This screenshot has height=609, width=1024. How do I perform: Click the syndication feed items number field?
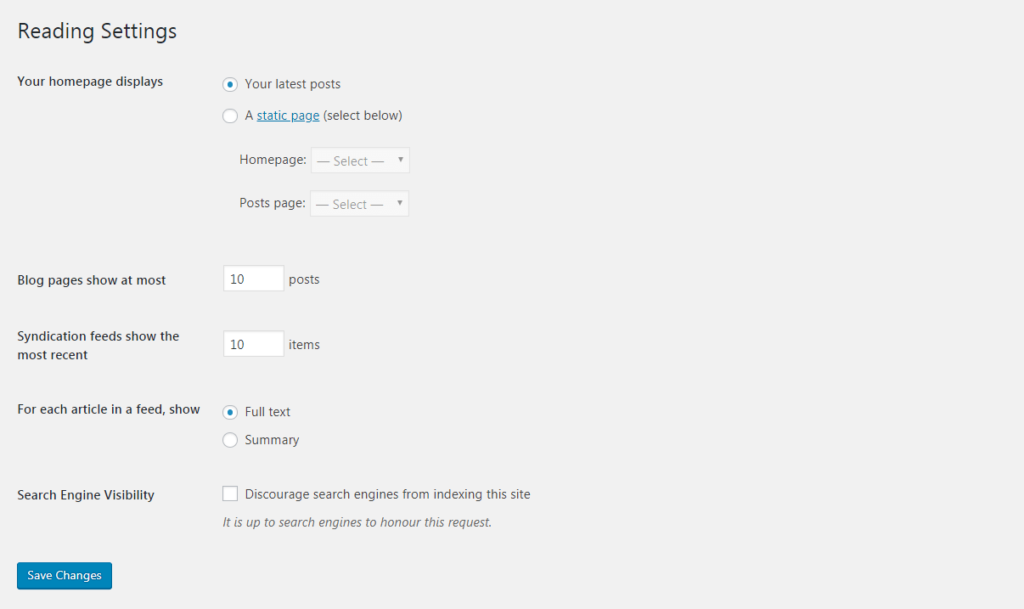click(x=252, y=343)
